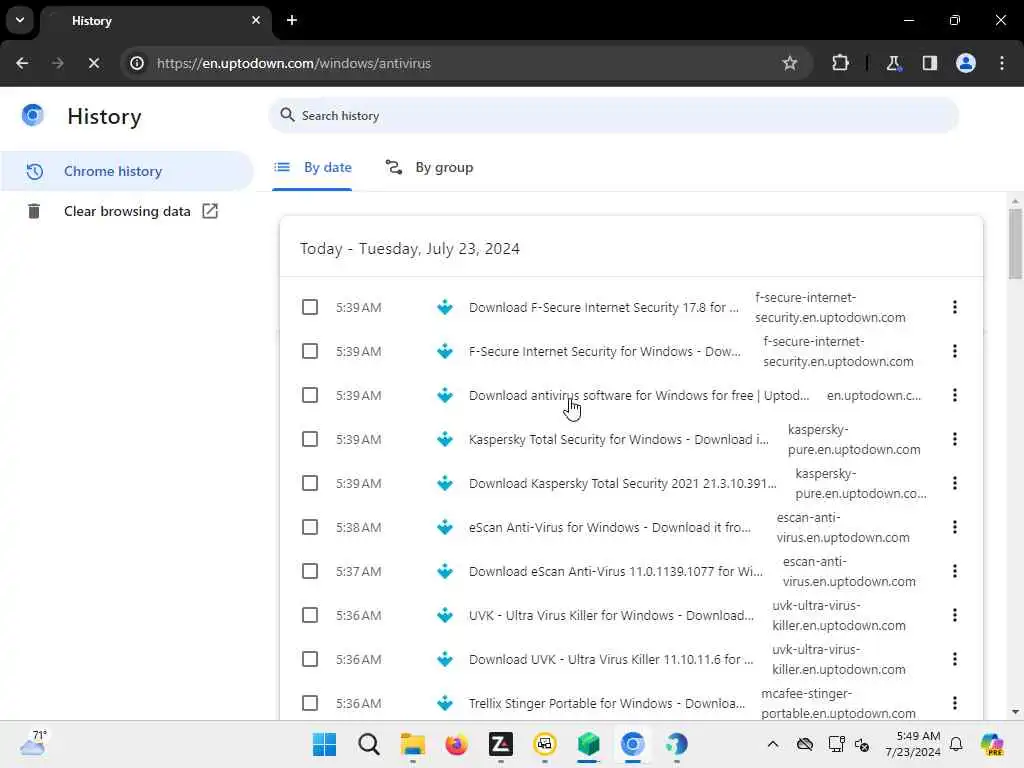Check the Download UVK 11.10.11.6 entry

(x=310, y=659)
